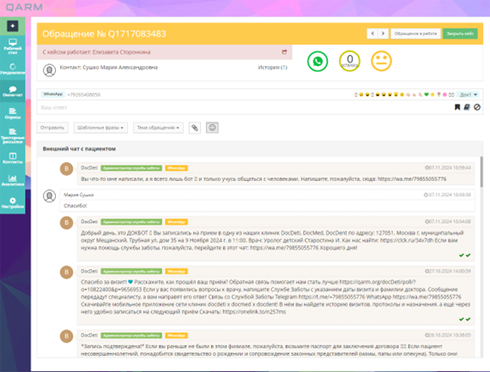Open Настройки in the sidebar
Screen dimensions: 490x372
[12, 203]
